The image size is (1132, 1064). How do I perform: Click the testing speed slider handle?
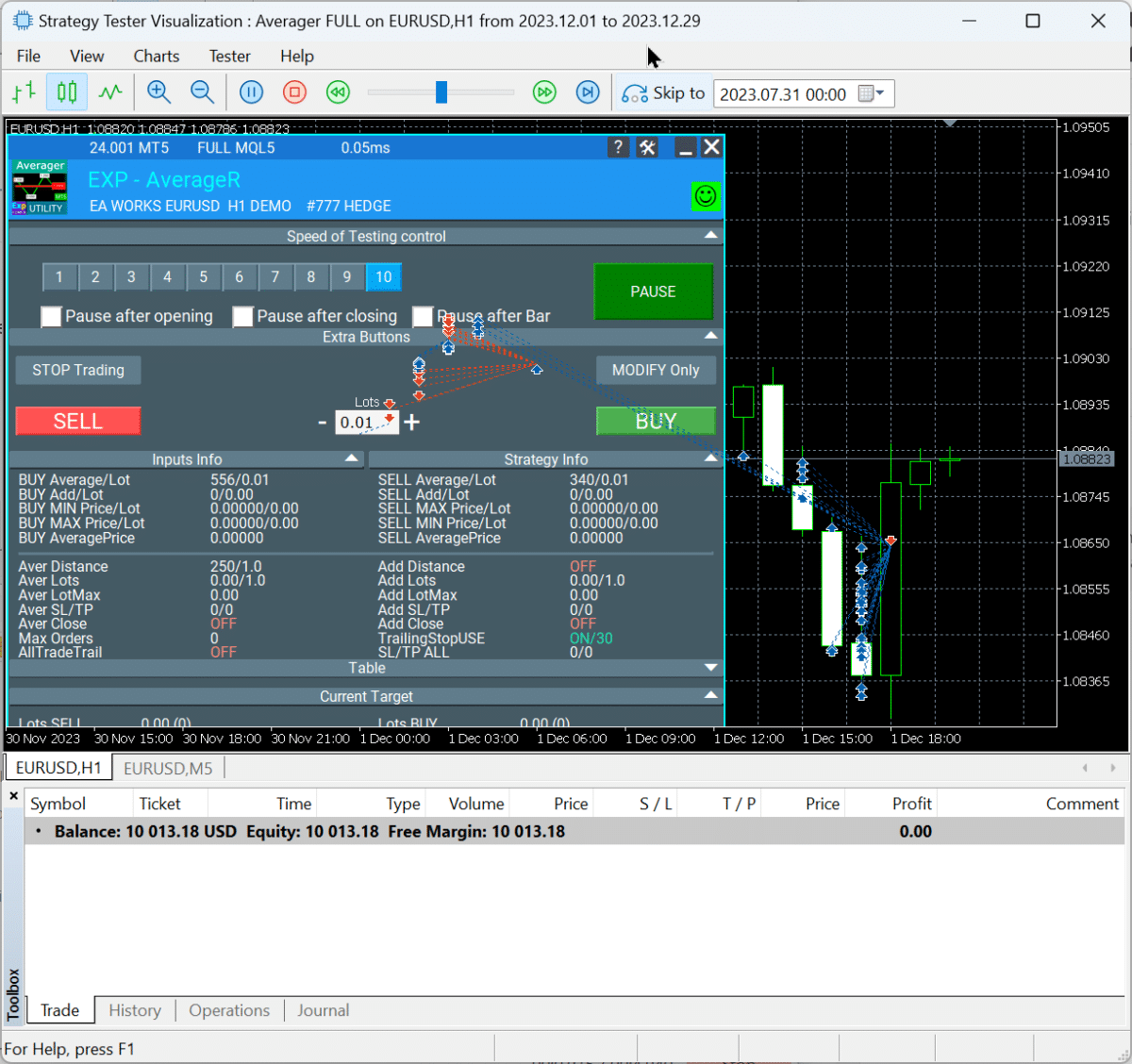(x=441, y=92)
